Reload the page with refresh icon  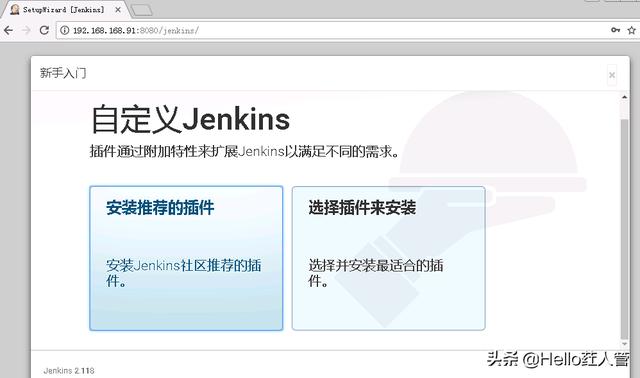tap(44, 30)
